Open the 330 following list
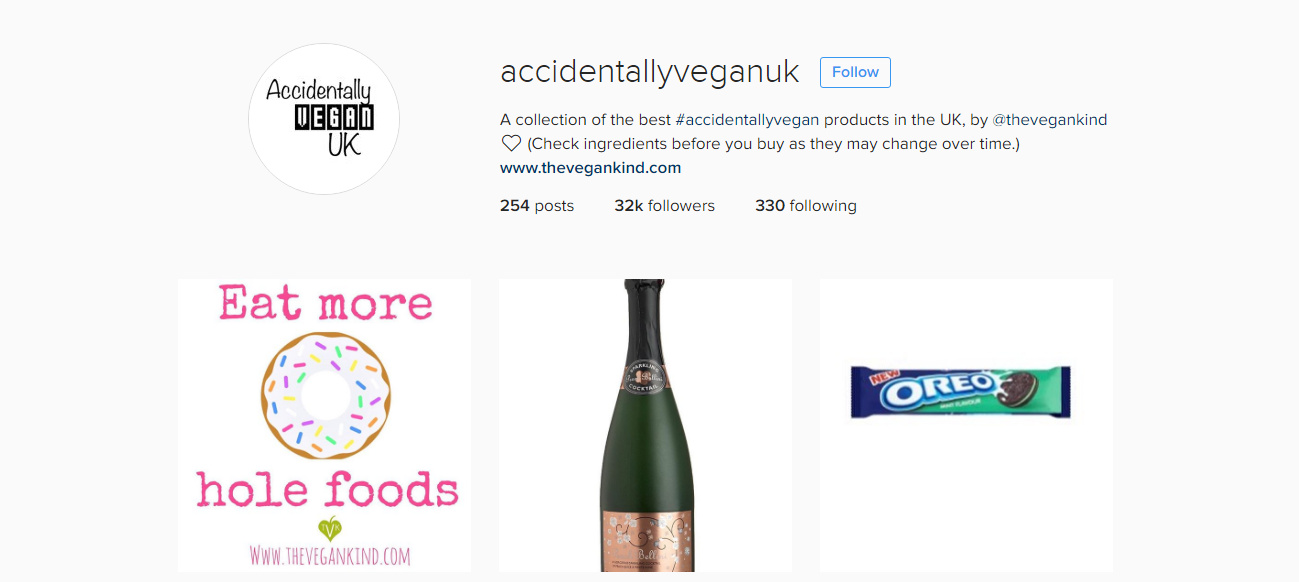Screen dimensions: 1299x582 tap(806, 206)
